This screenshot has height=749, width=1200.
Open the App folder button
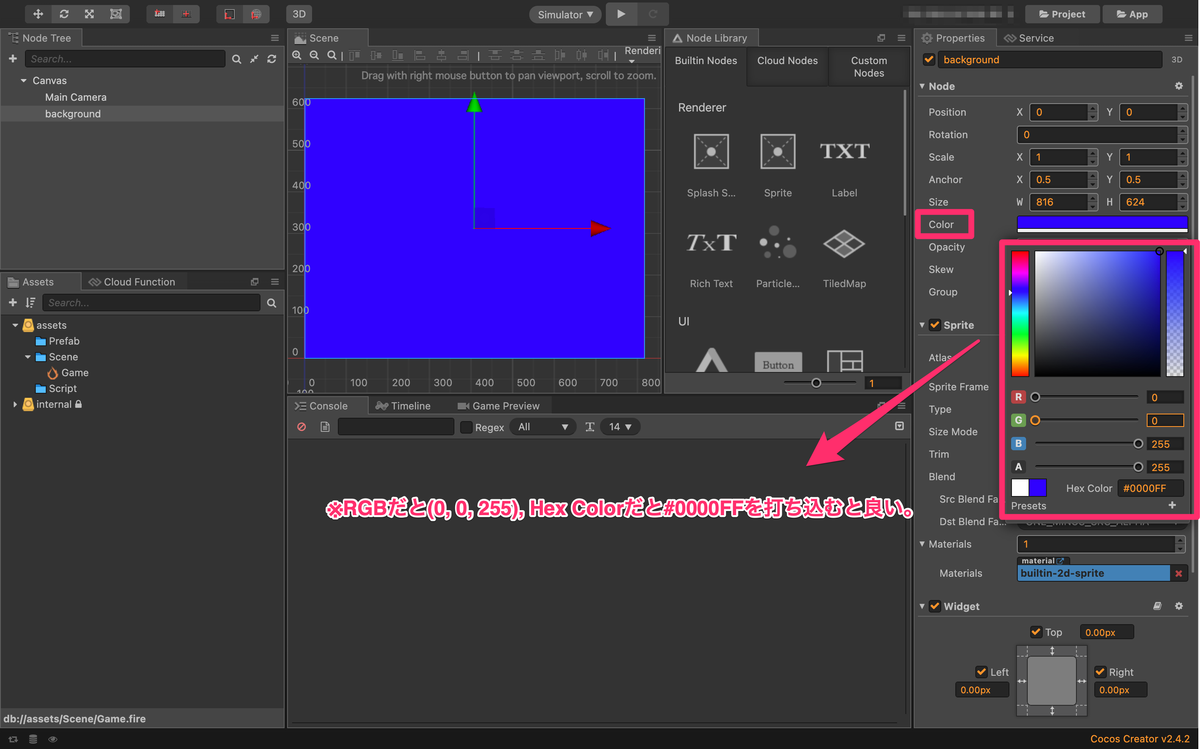pos(1132,14)
